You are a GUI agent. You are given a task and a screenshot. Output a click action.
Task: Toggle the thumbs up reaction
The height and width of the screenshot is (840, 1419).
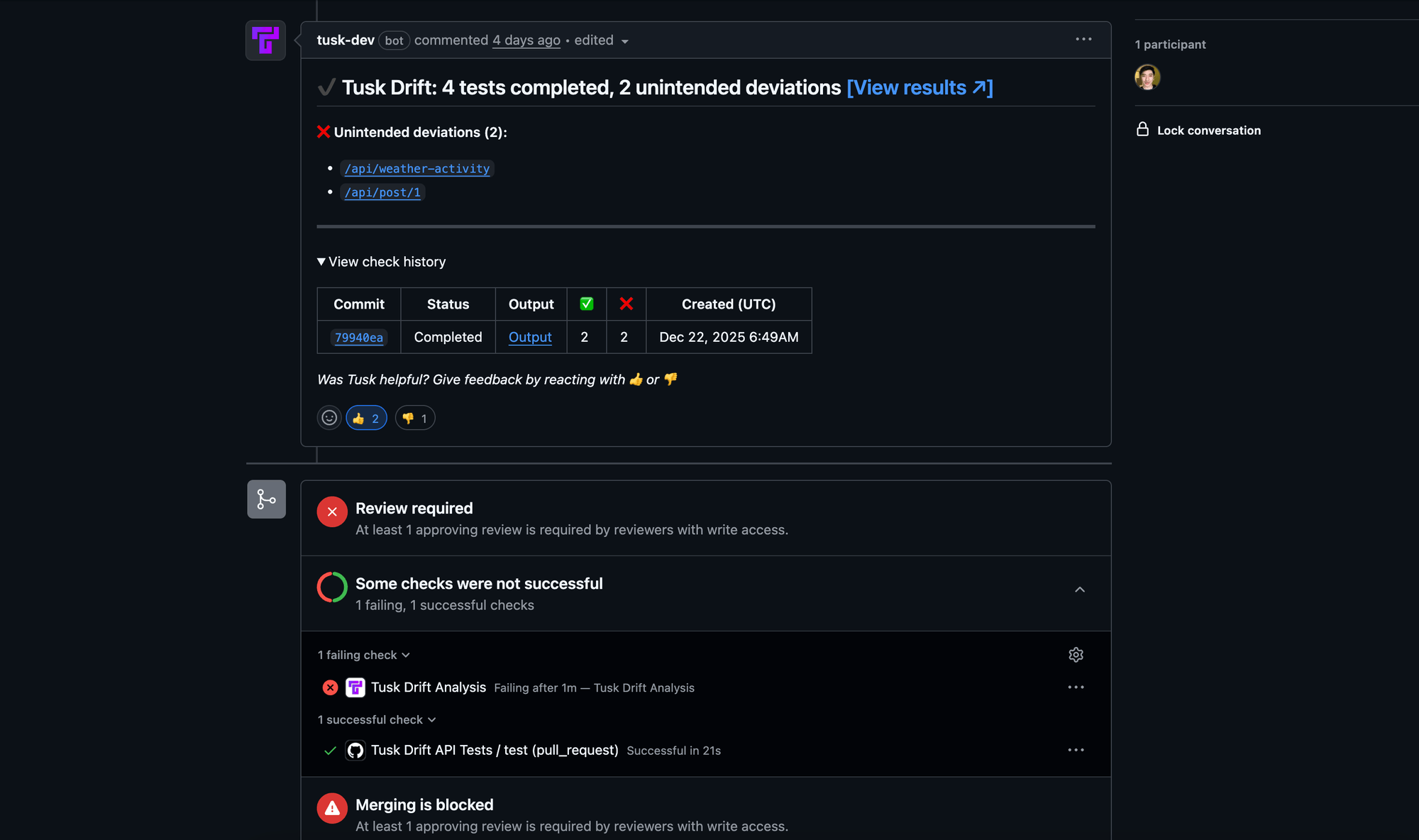click(366, 417)
